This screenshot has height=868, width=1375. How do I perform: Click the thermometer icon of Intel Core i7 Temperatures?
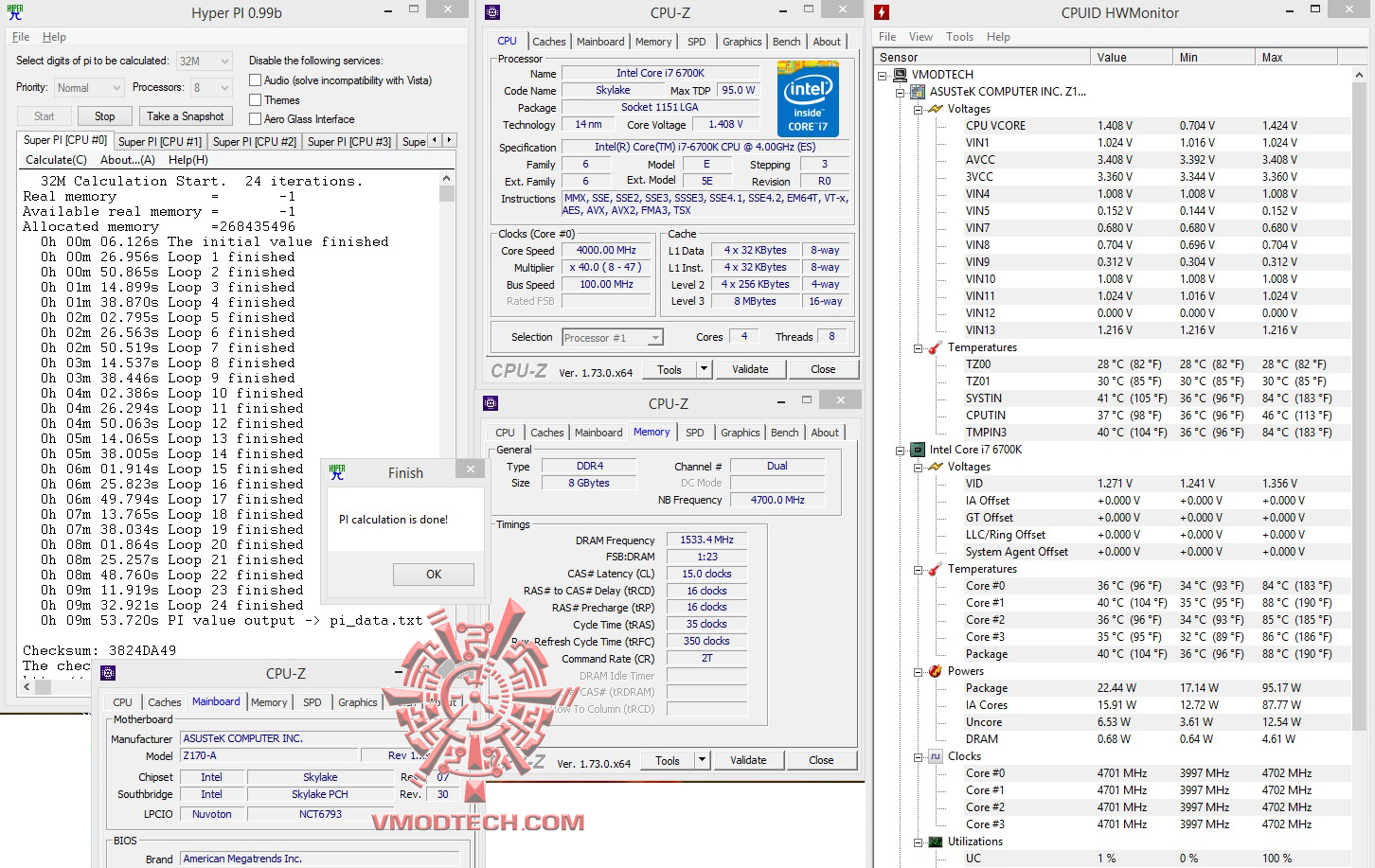coord(936,569)
